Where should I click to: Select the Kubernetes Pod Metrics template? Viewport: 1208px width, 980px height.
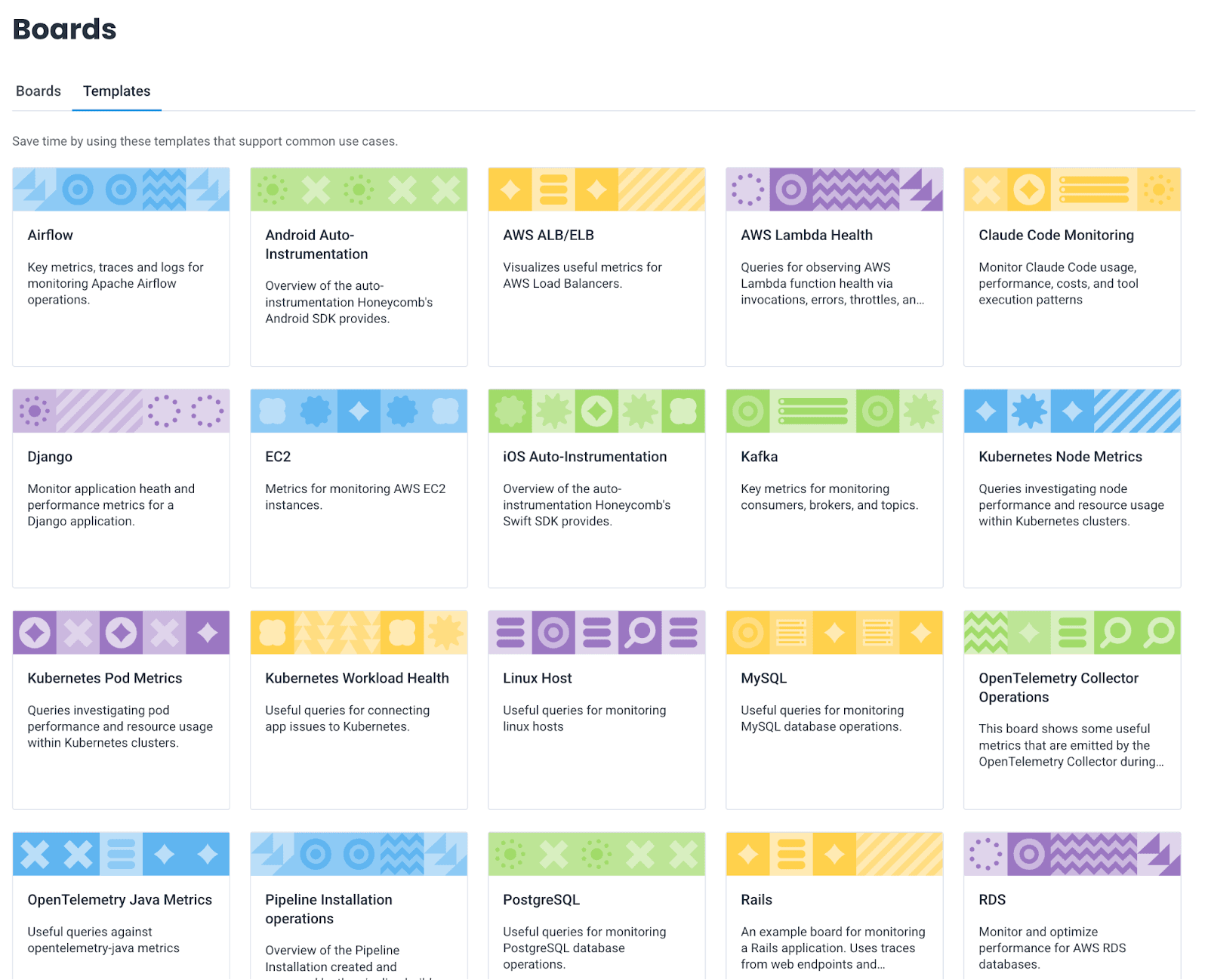pos(105,678)
